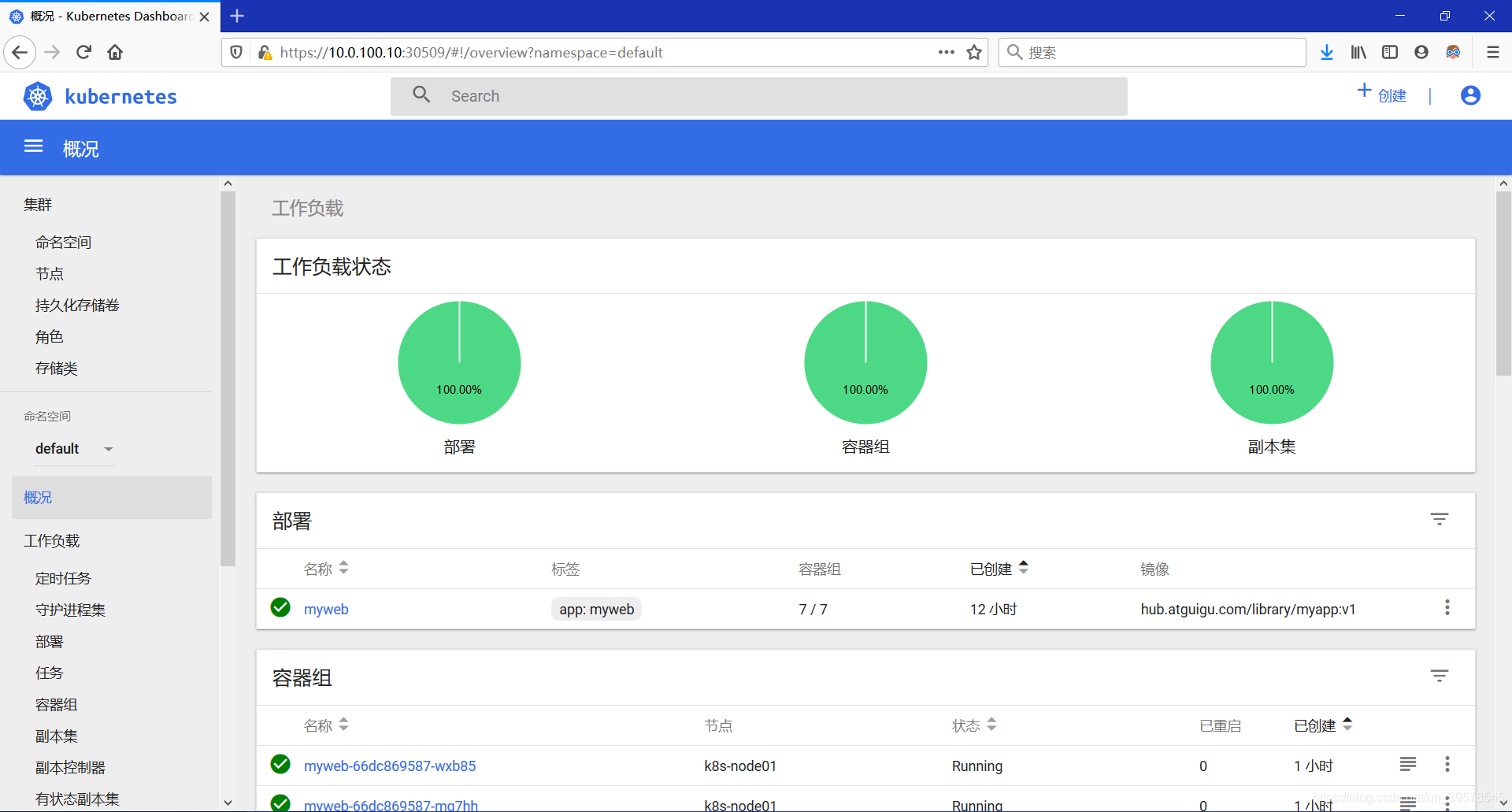Open the browser hamburger application menu
The image size is (1512, 812).
click(x=1492, y=52)
